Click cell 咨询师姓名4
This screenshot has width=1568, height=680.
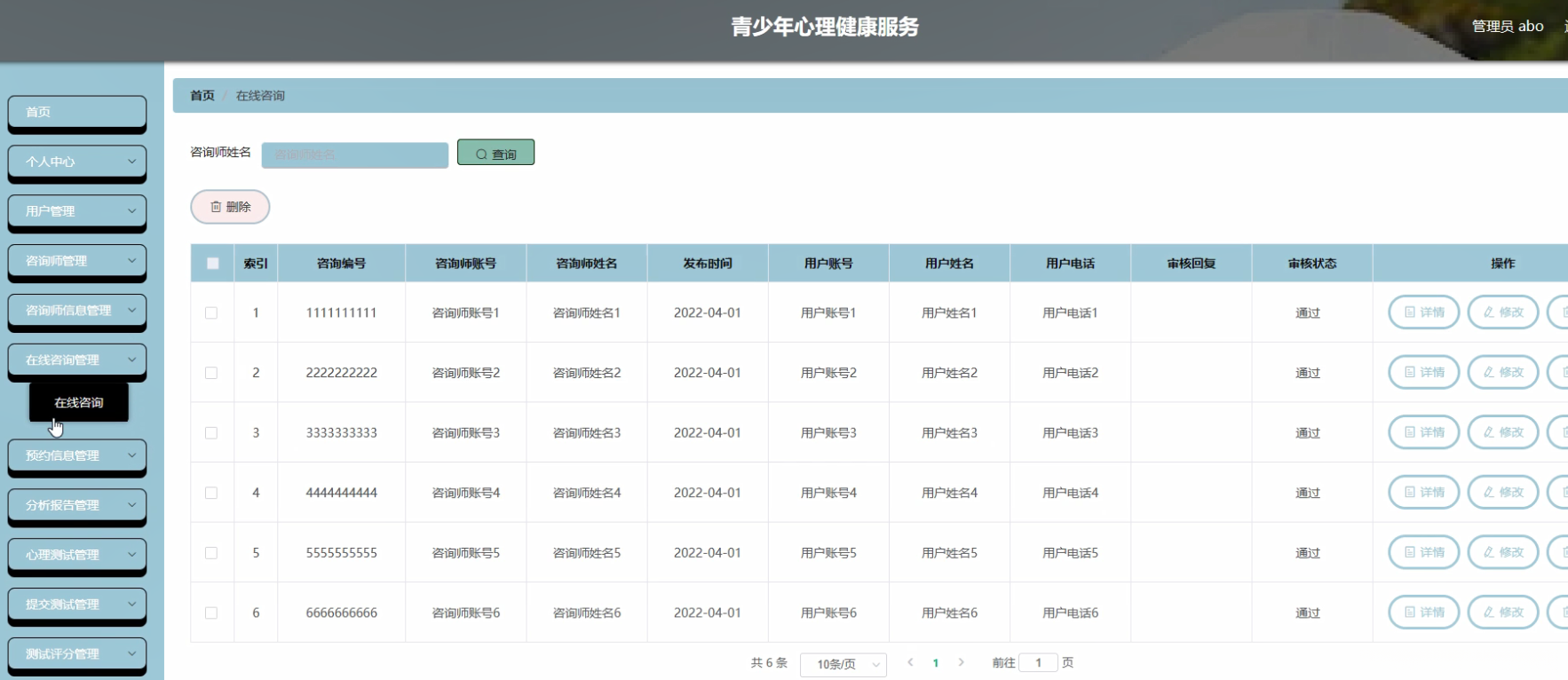pyautogui.click(x=587, y=493)
